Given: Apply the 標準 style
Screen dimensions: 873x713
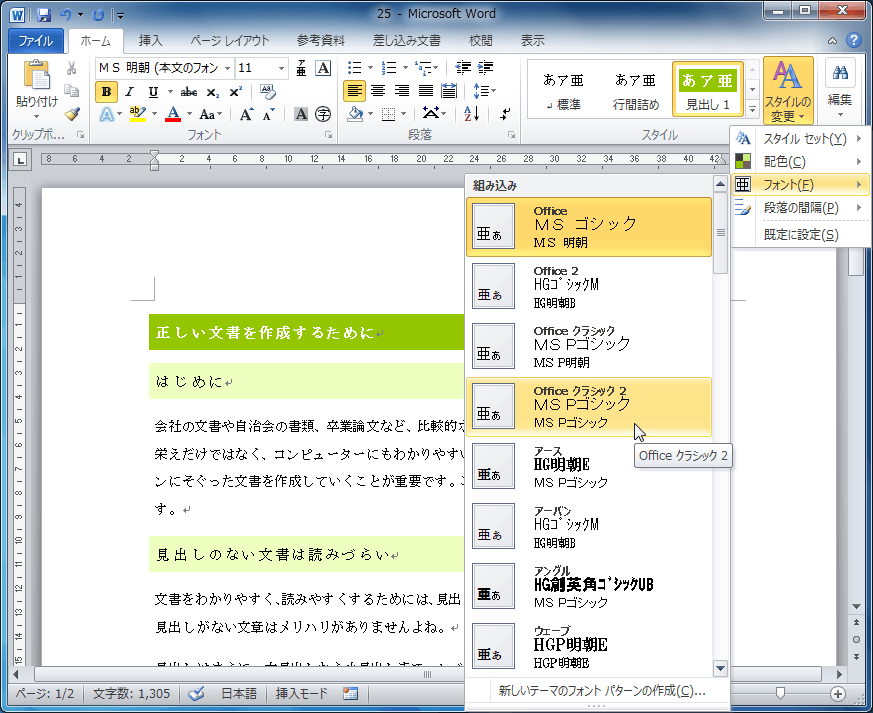Looking at the screenshot, I should click(563, 91).
